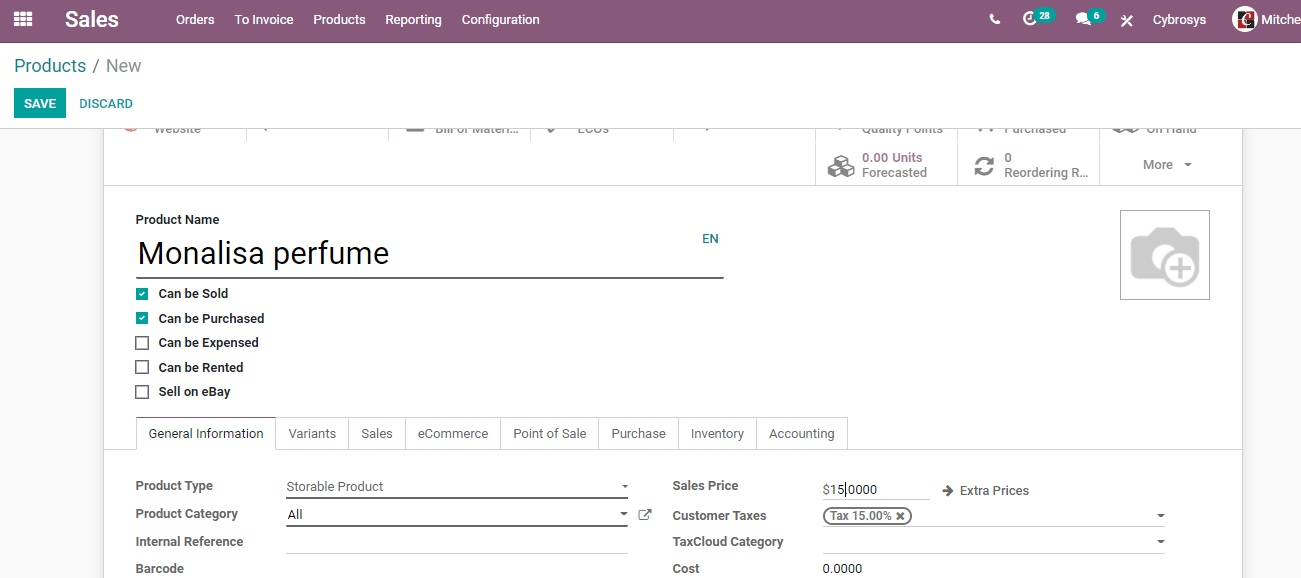Viewport: 1301px width, 578px height.
Task: Click the phone call icon in the top bar
Action: 994,19
